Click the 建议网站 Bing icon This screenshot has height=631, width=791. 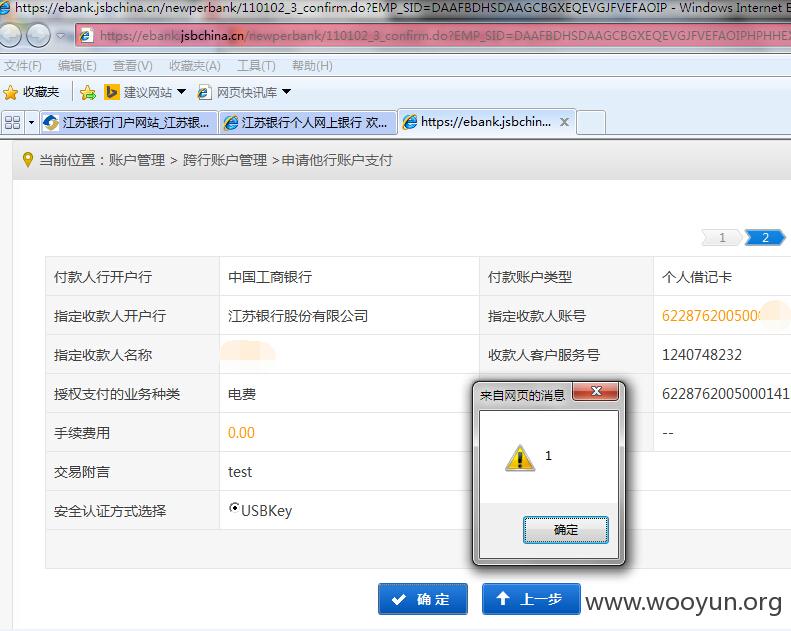(111, 92)
